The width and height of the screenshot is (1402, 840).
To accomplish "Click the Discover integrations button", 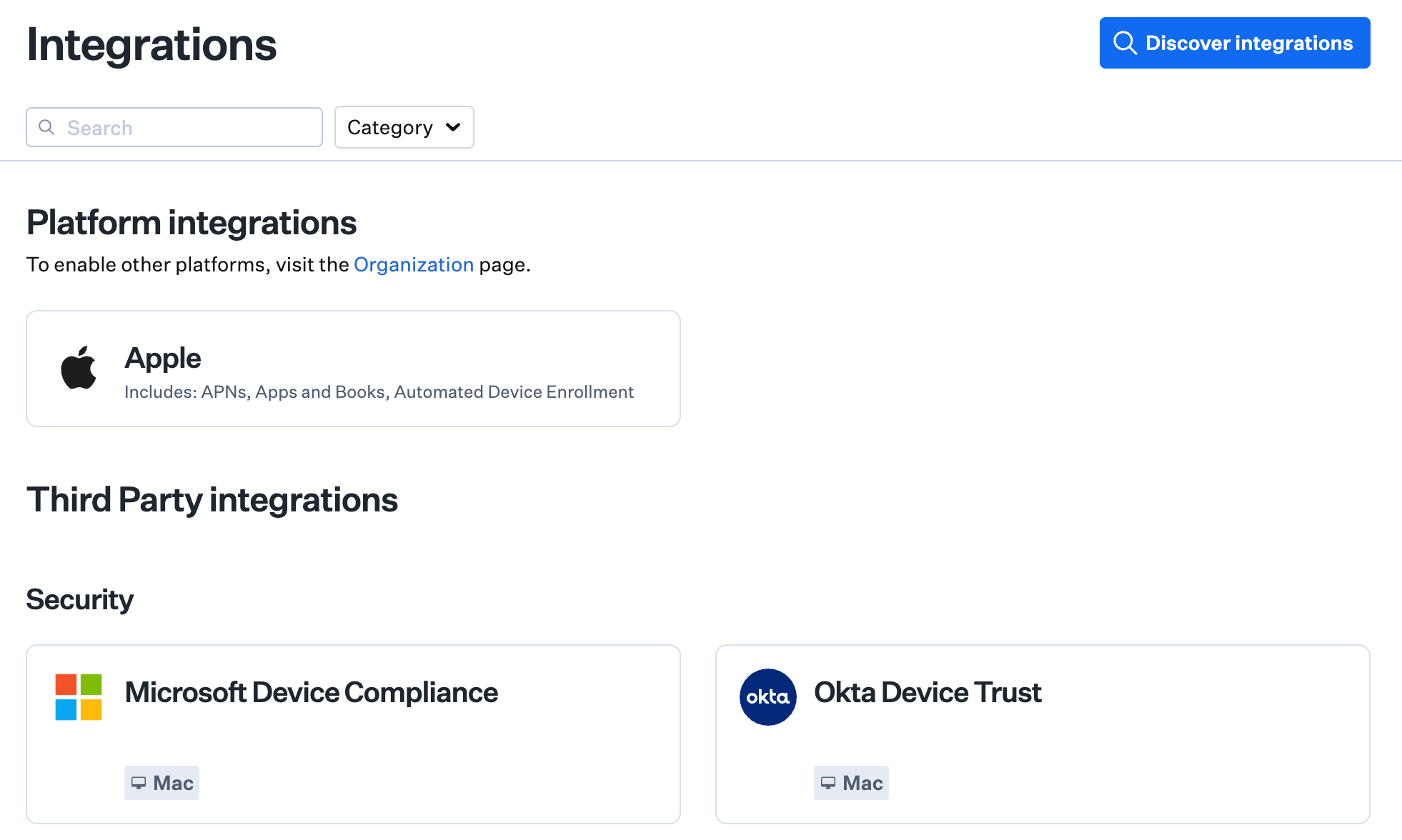I will pos(1234,43).
